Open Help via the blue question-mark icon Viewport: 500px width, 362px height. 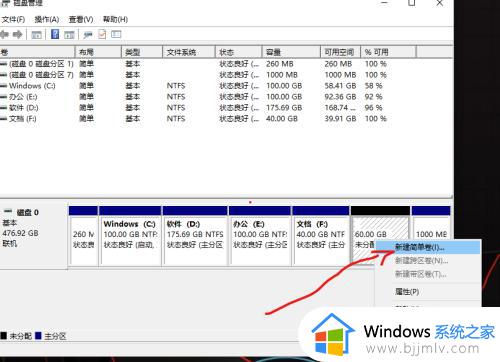click(55, 34)
